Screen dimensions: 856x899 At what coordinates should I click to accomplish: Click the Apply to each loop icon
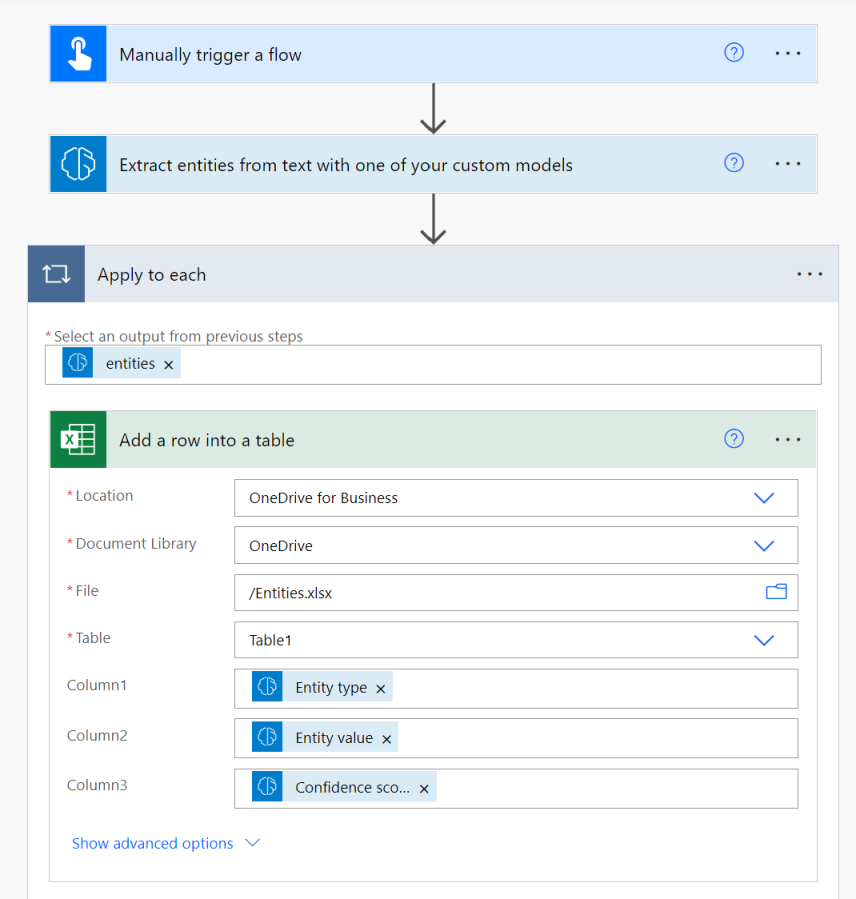56,273
